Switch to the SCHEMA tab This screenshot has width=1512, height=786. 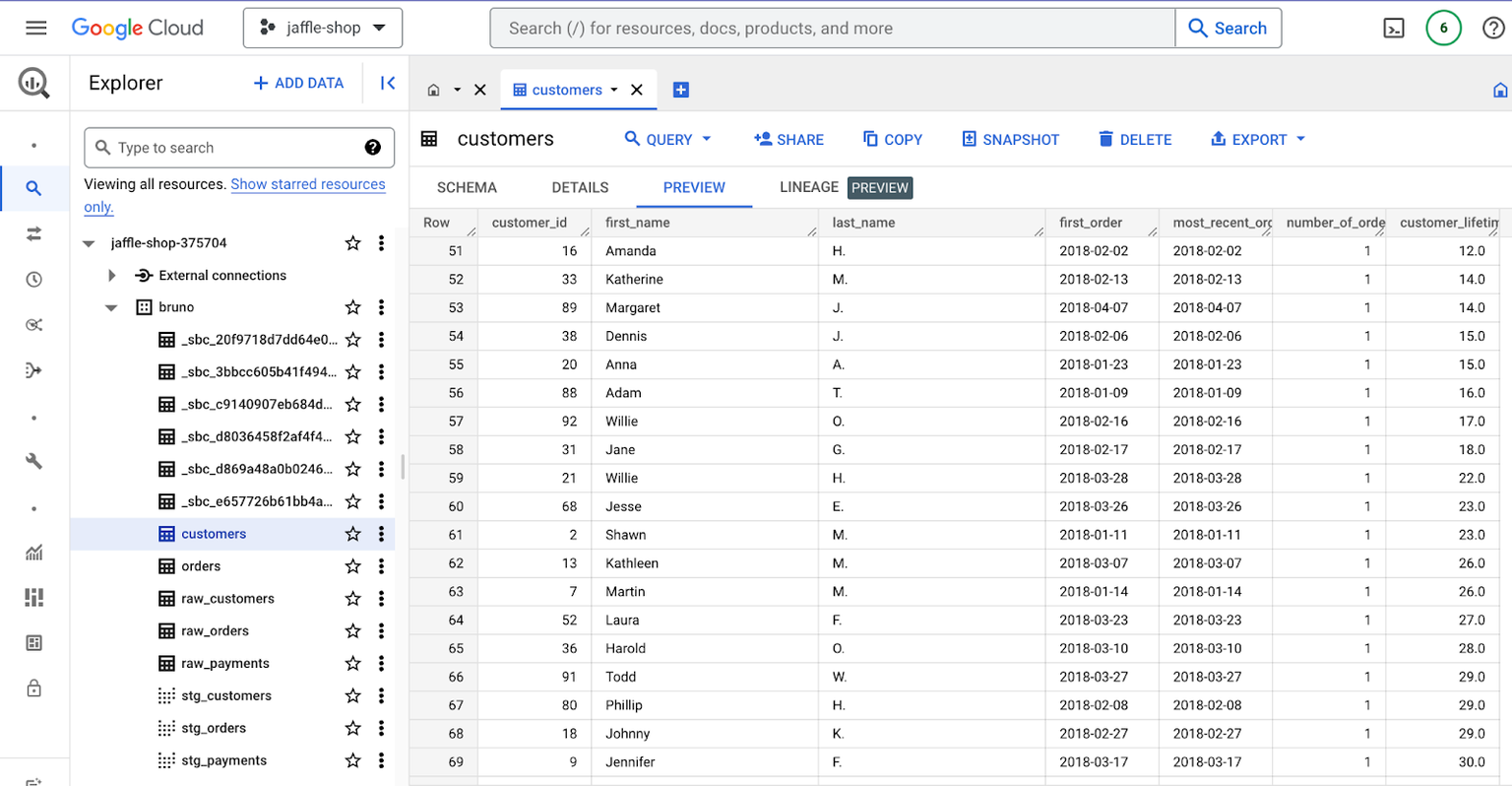(466, 187)
